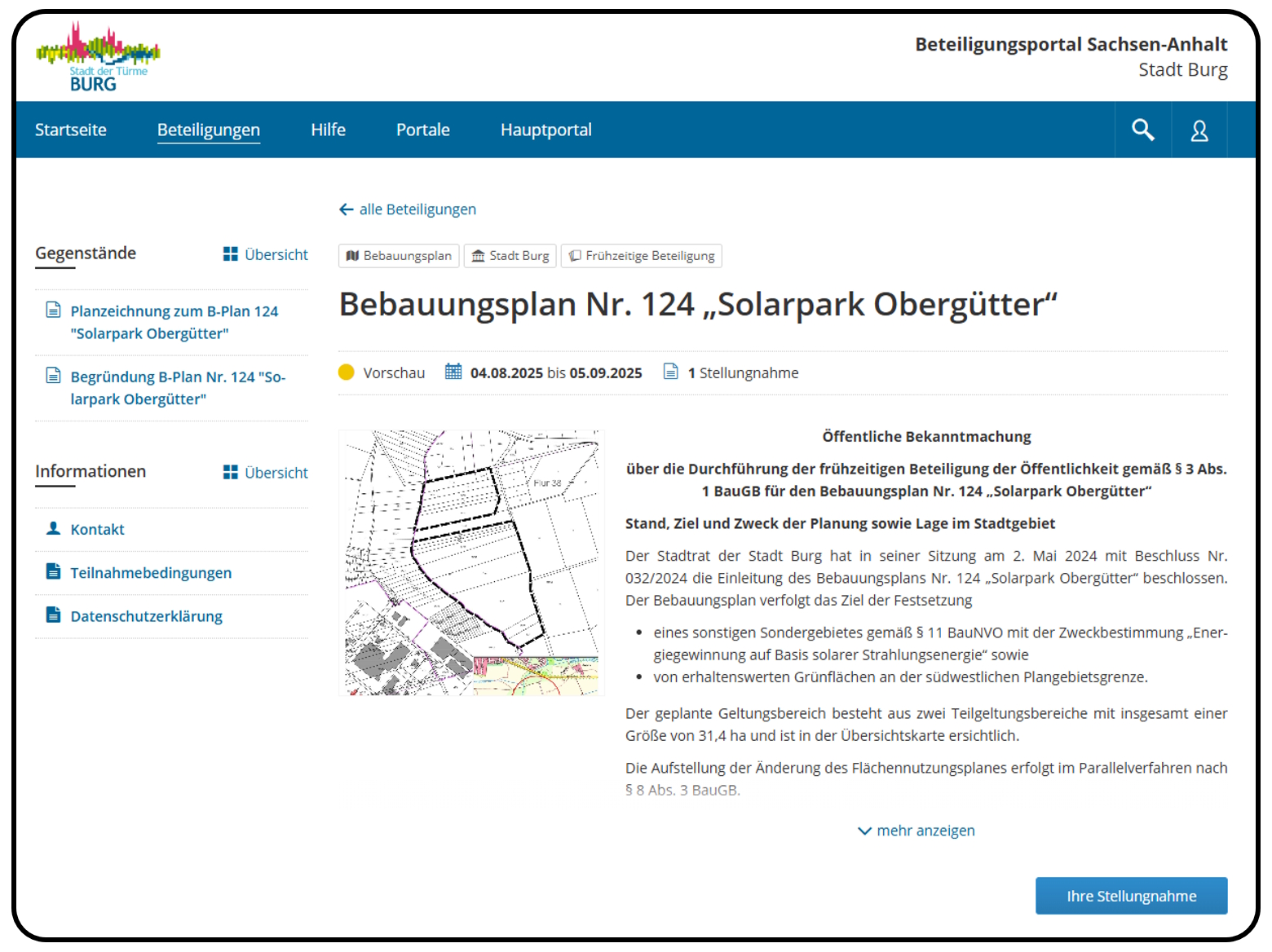Click the person icon beside Kontakt

click(x=53, y=528)
